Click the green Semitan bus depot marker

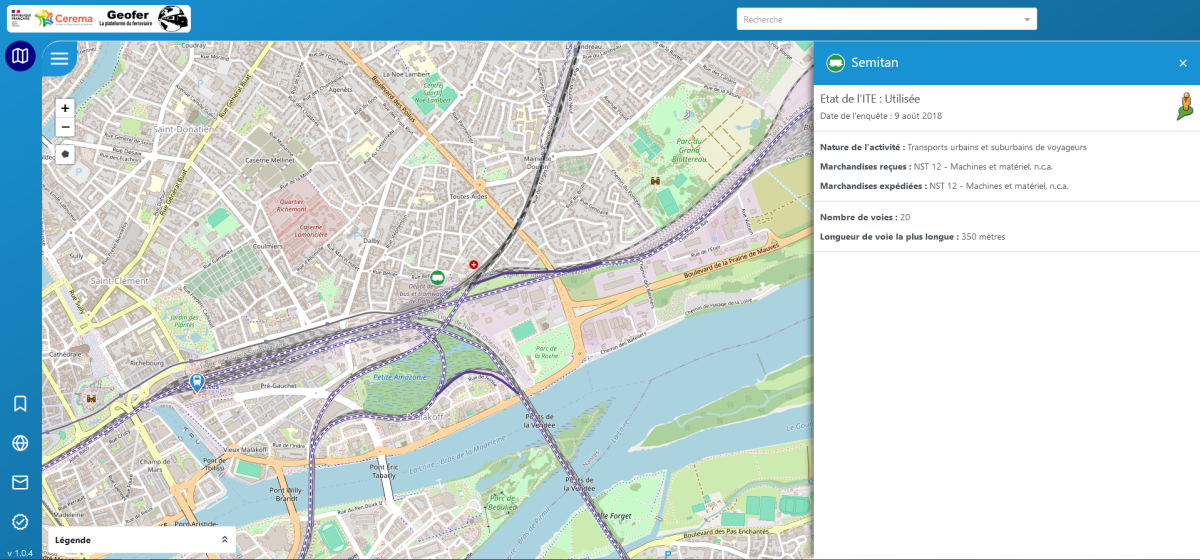pyautogui.click(x=437, y=277)
